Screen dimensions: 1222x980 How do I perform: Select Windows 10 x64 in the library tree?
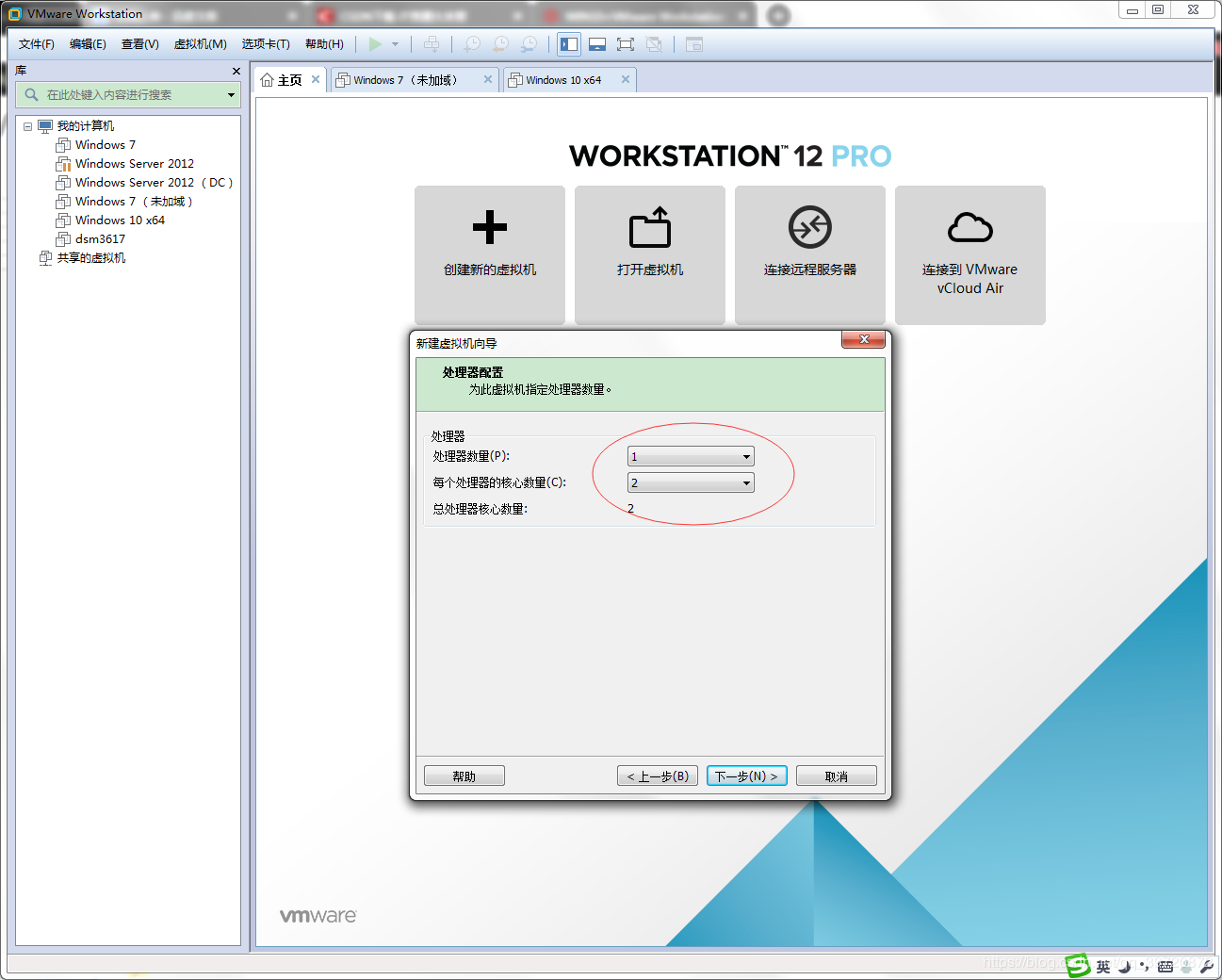[120, 220]
